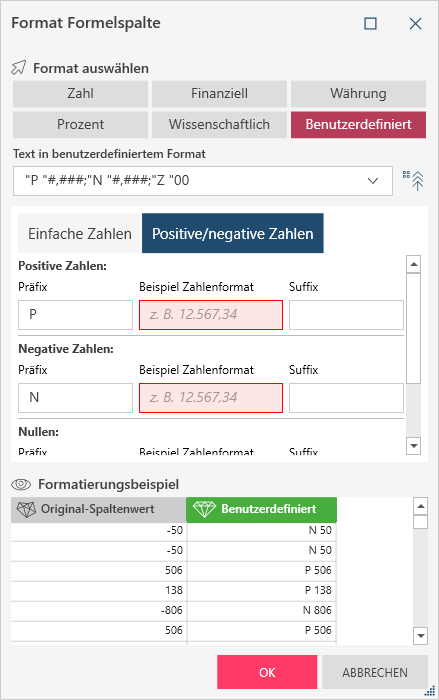Image resolution: width=439 pixels, height=700 pixels.
Task: Click the Format auswählen rocket icon
Action: 19,68
